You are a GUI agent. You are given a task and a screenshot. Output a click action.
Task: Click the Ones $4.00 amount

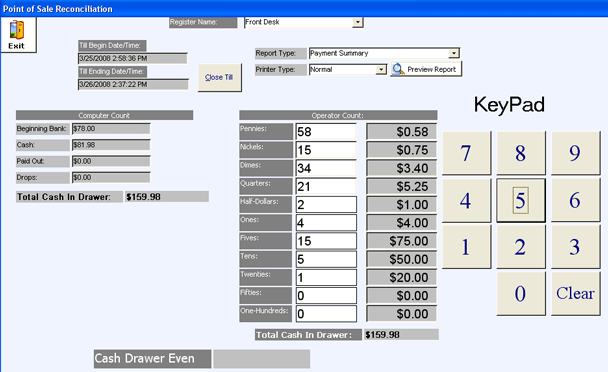[401, 223]
